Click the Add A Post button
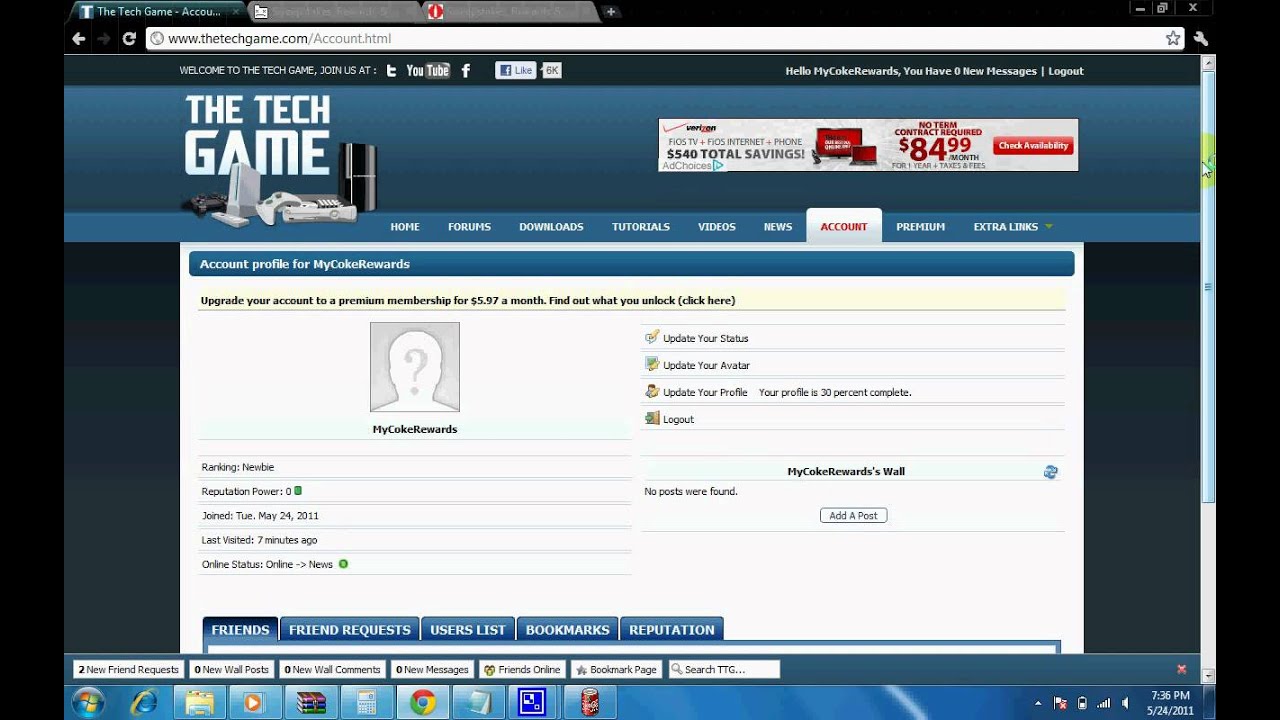The height and width of the screenshot is (720, 1280). pyautogui.click(x=853, y=516)
